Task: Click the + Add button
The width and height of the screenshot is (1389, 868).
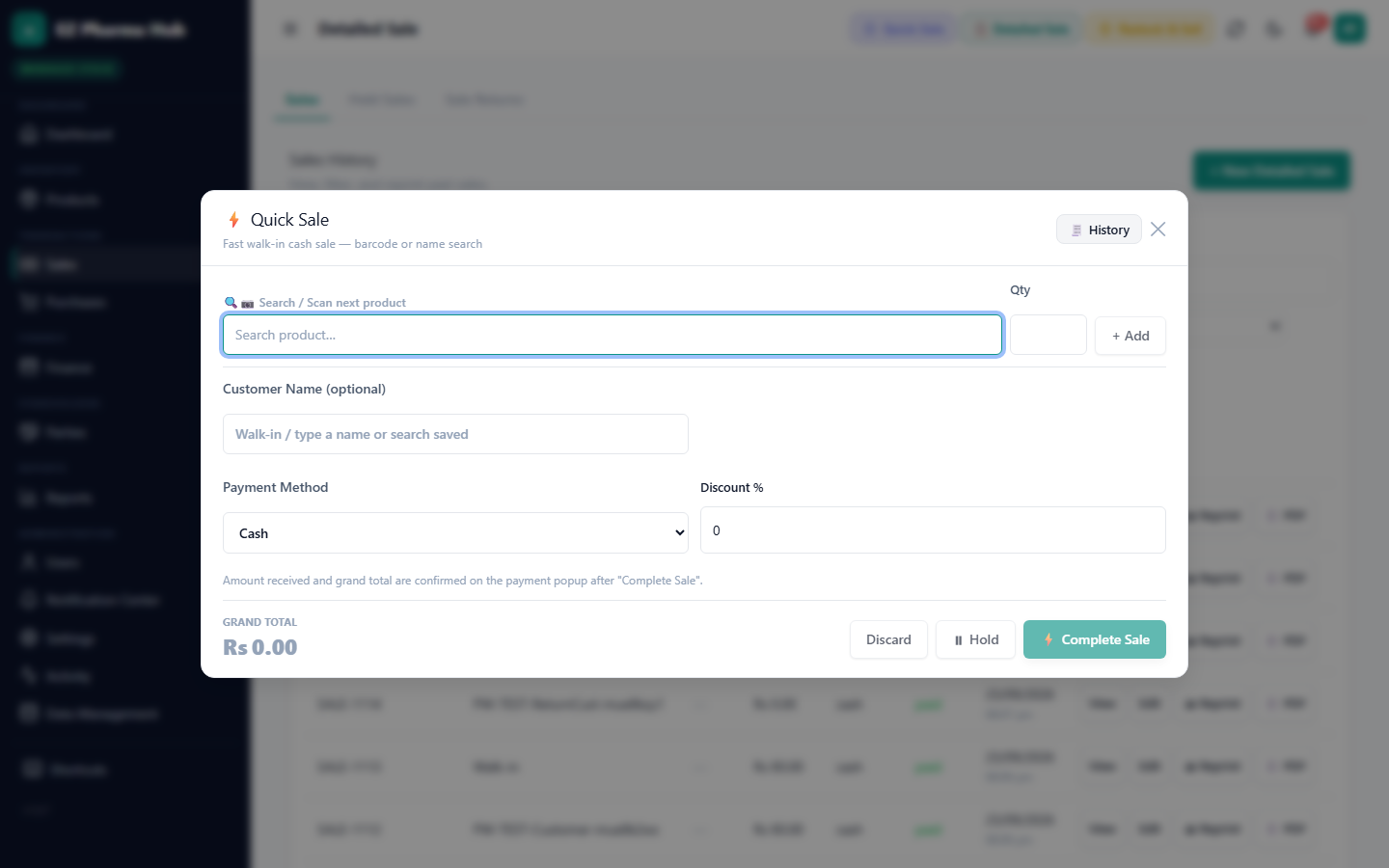Action: 1130,336
